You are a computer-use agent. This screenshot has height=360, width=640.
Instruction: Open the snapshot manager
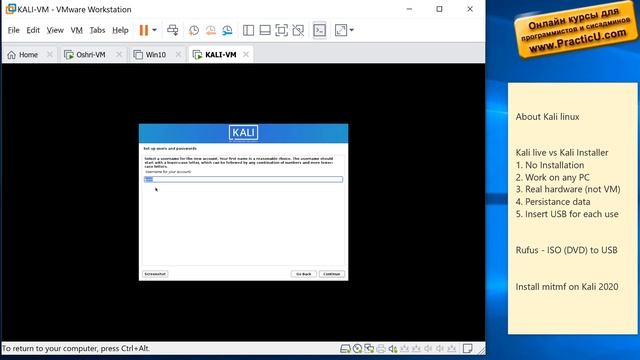pos(227,30)
